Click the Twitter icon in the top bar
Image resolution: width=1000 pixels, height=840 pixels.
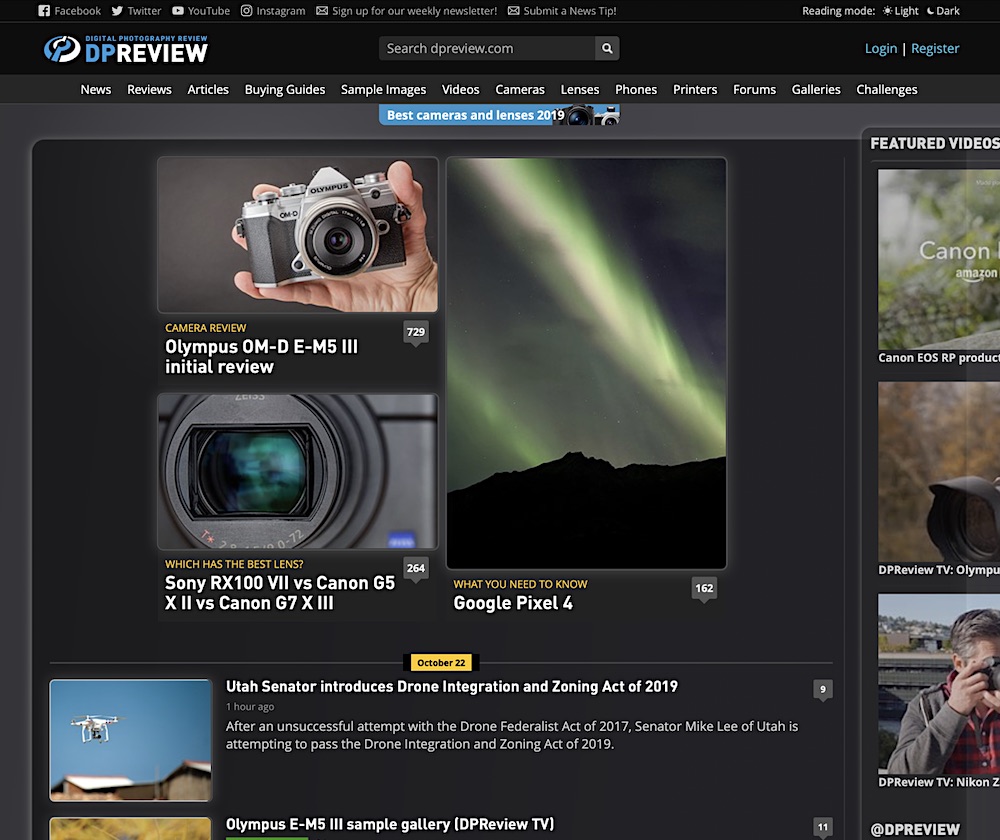pos(116,11)
